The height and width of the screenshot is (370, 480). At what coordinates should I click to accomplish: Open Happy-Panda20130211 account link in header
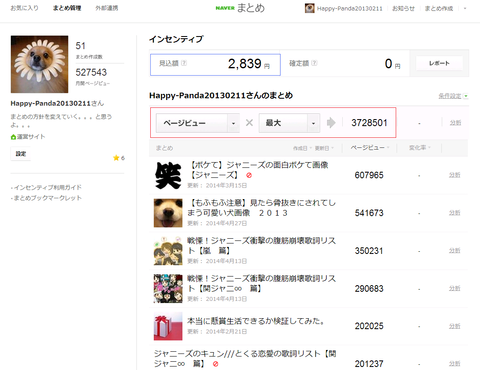(x=349, y=8)
